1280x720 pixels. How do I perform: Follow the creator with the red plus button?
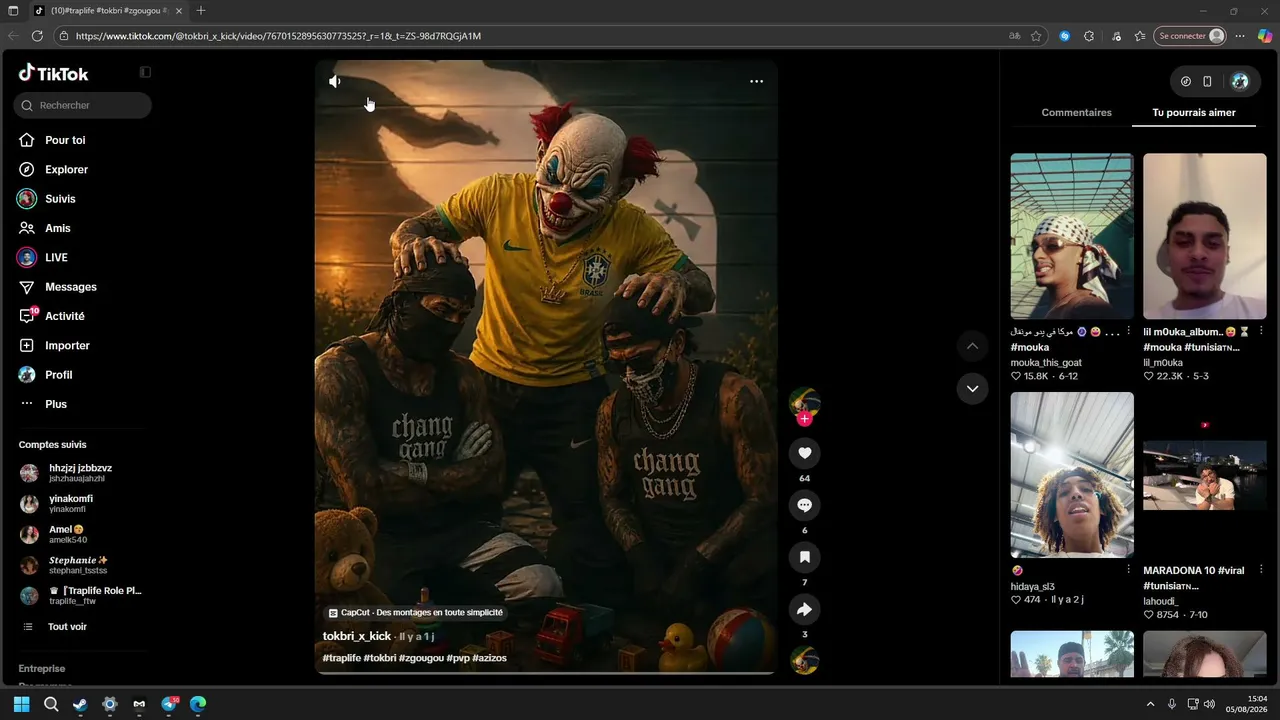coord(804,419)
